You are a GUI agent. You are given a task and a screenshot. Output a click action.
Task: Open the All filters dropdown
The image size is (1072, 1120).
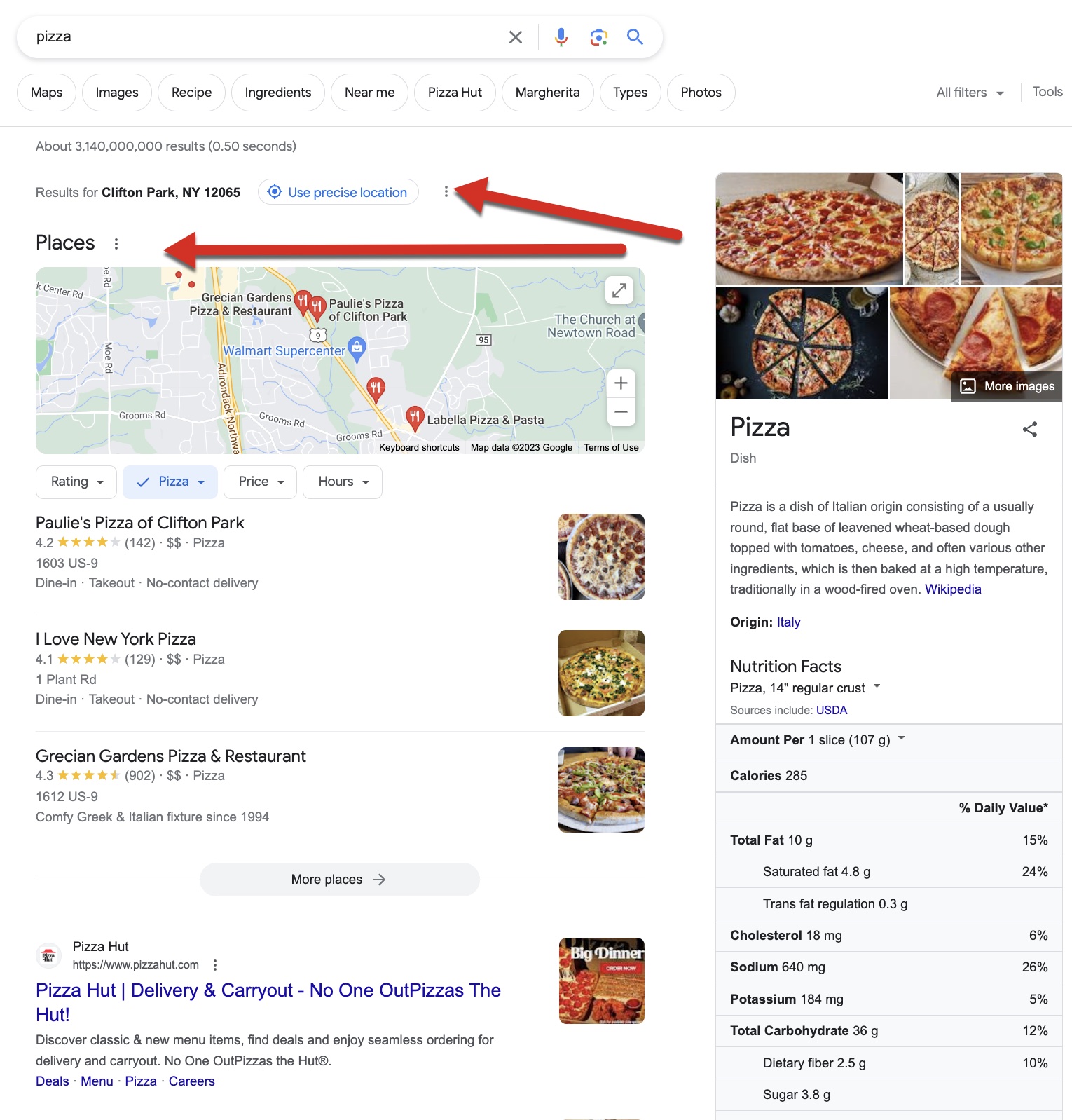click(x=970, y=93)
